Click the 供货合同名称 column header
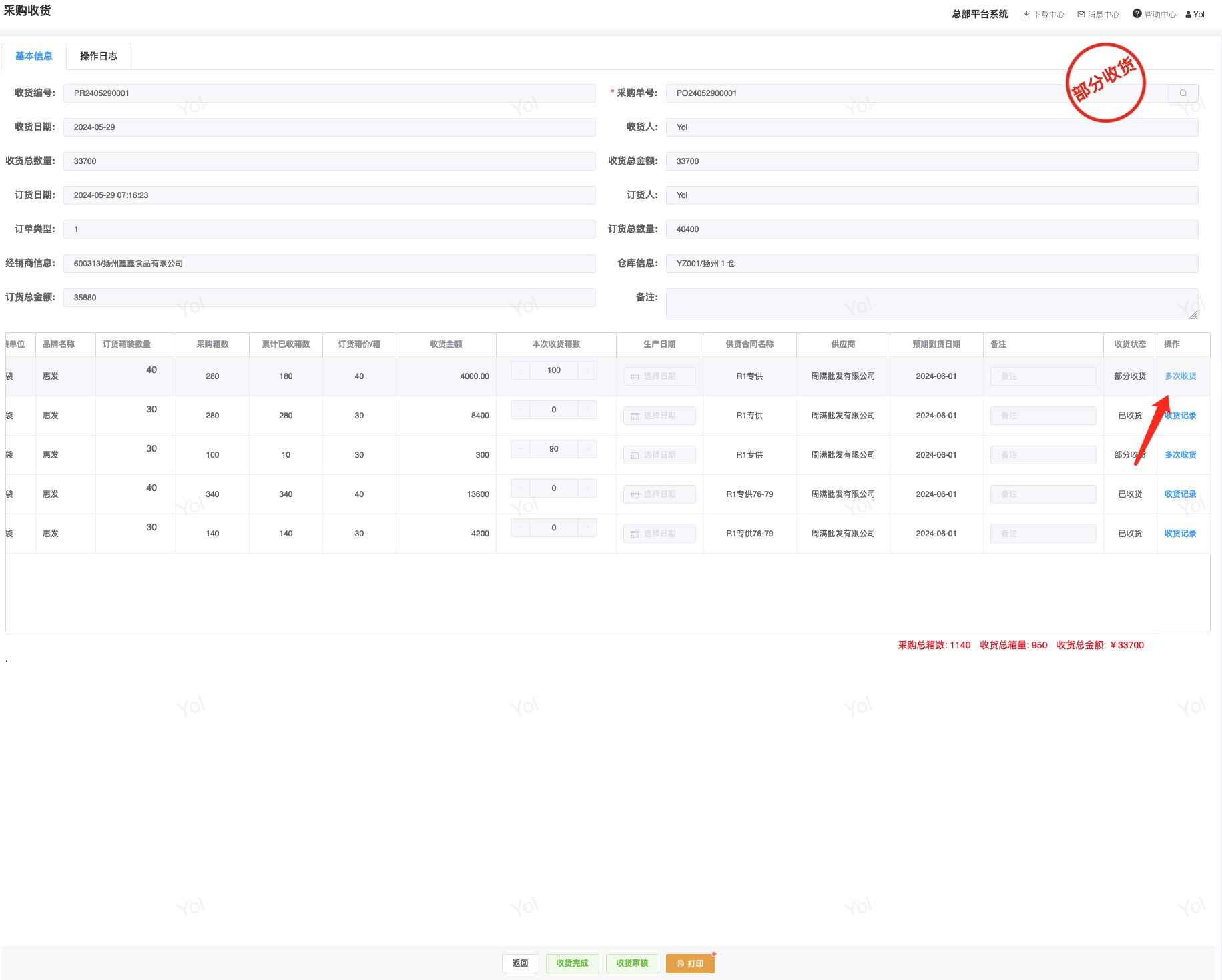This screenshot has width=1222, height=980. click(749, 344)
